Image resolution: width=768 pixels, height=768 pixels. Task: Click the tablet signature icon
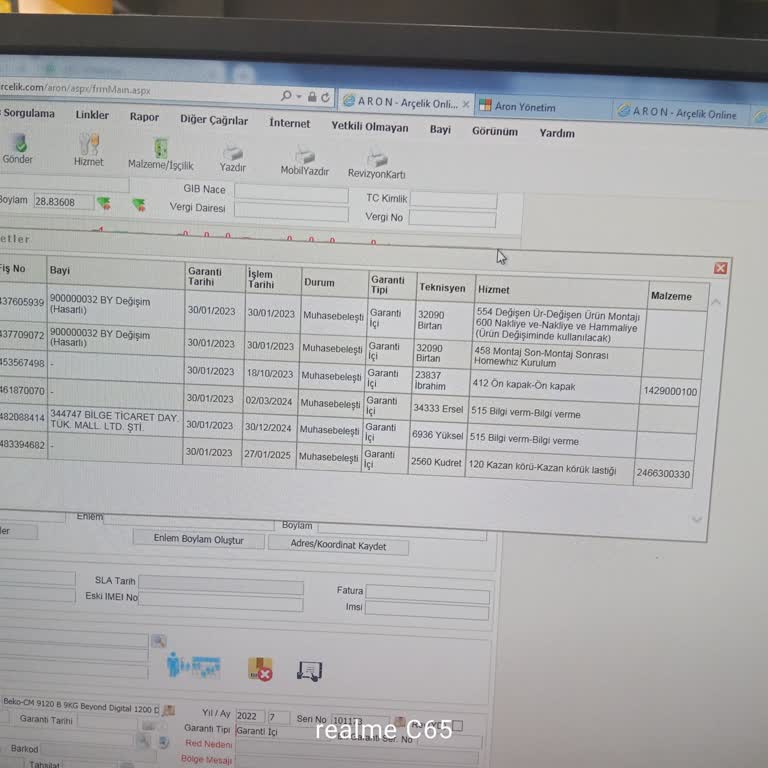tap(310, 671)
